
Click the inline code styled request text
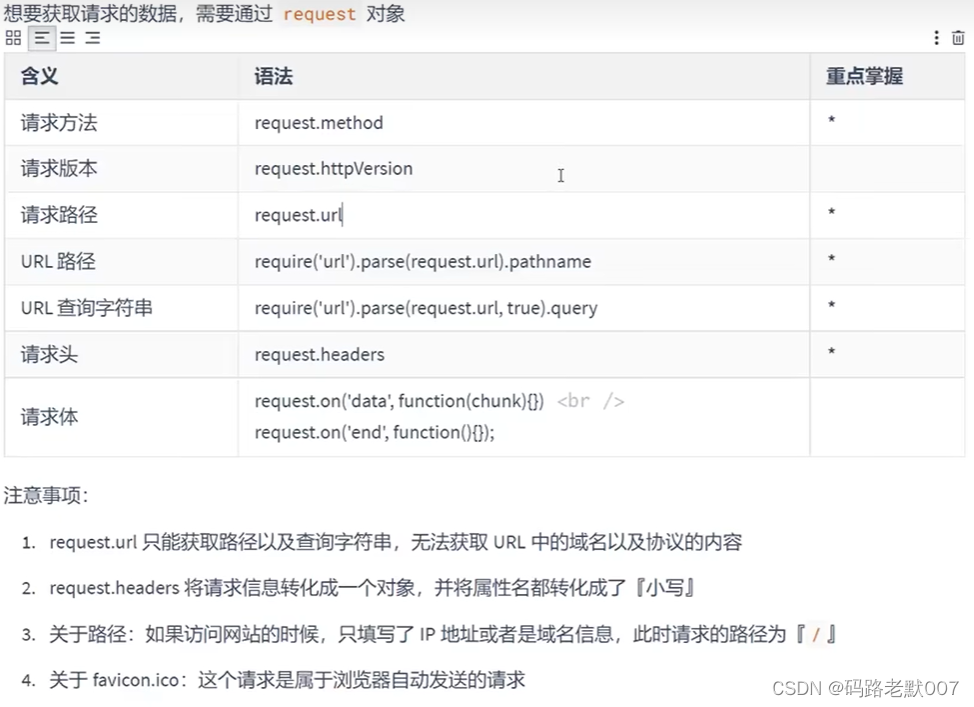click(x=319, y=14)
